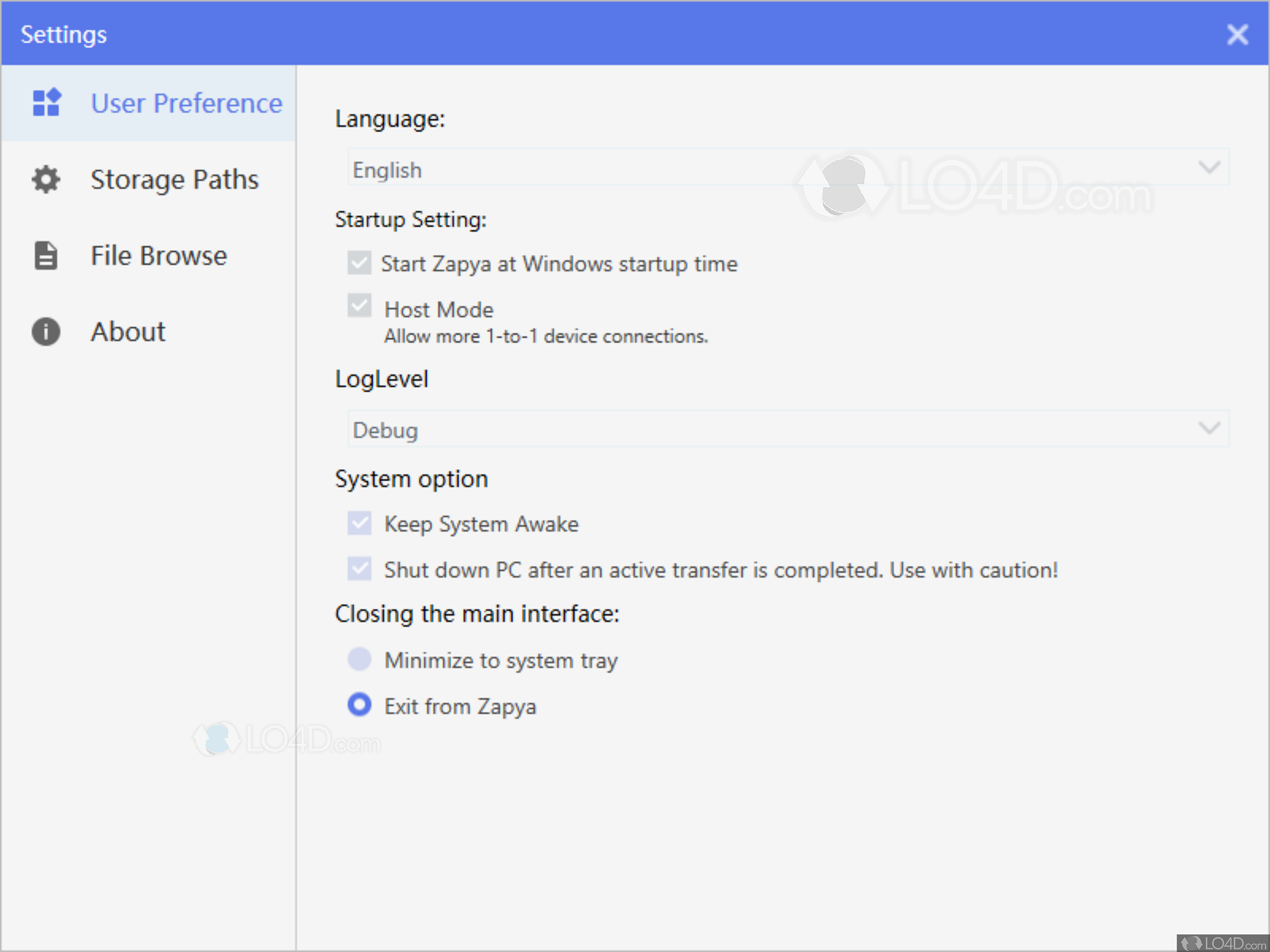The image size is (1270, 952).
Task: Expand the Language dropdown arrow
Action: [x=1209, y=168]
